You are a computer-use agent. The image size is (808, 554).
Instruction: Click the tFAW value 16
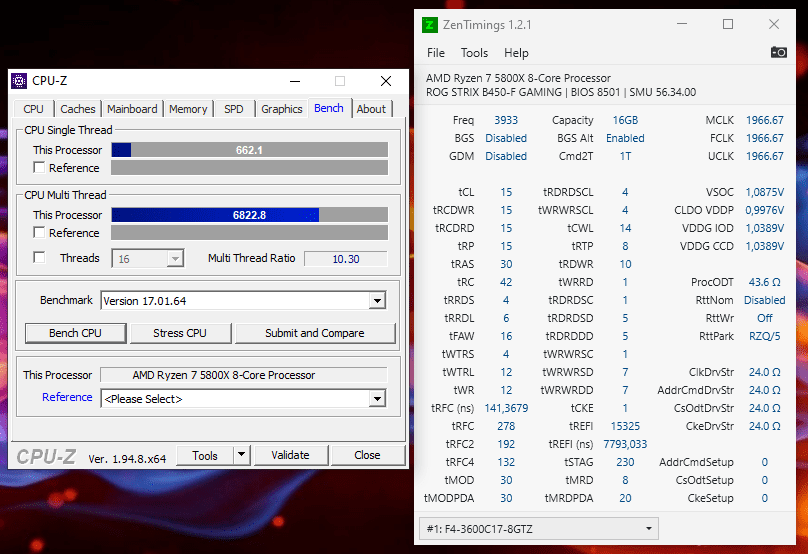point(506,336)
